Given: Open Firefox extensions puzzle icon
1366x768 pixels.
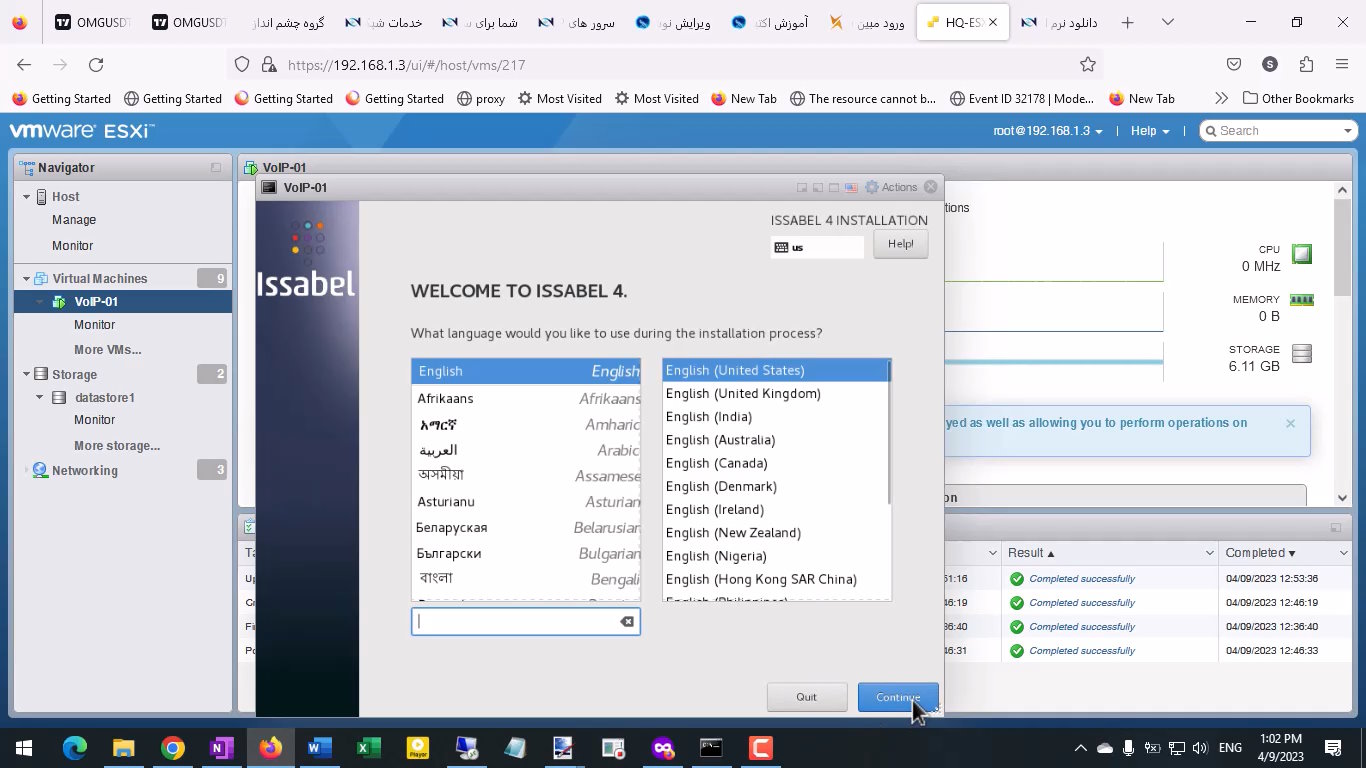Looking at the screenshot, I should (1306, 65).
